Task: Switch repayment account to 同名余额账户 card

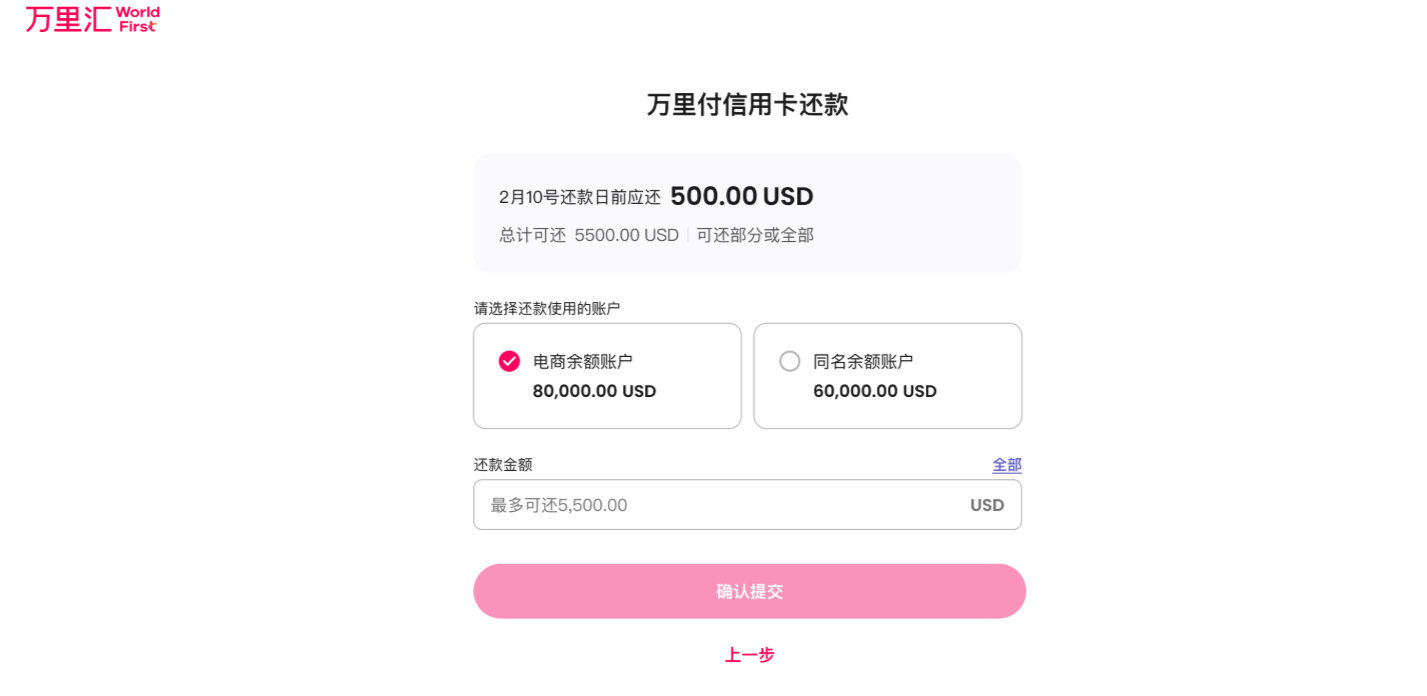Action: point(887,375)
